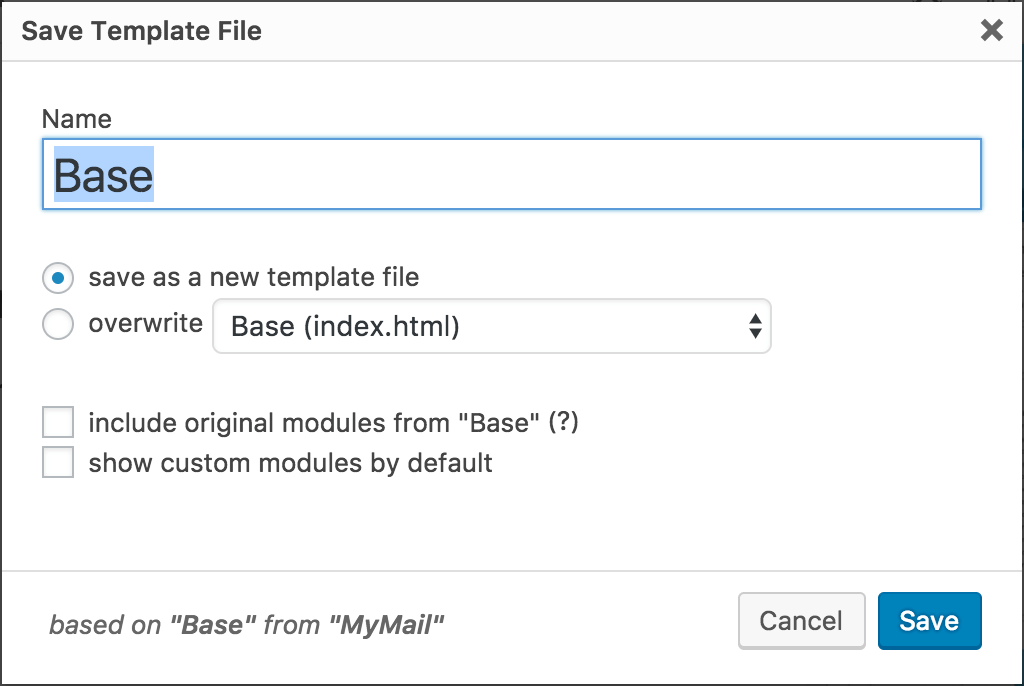Click the 'save as a new template file' label
The image size is (1024, 686).
coord(254,277)
